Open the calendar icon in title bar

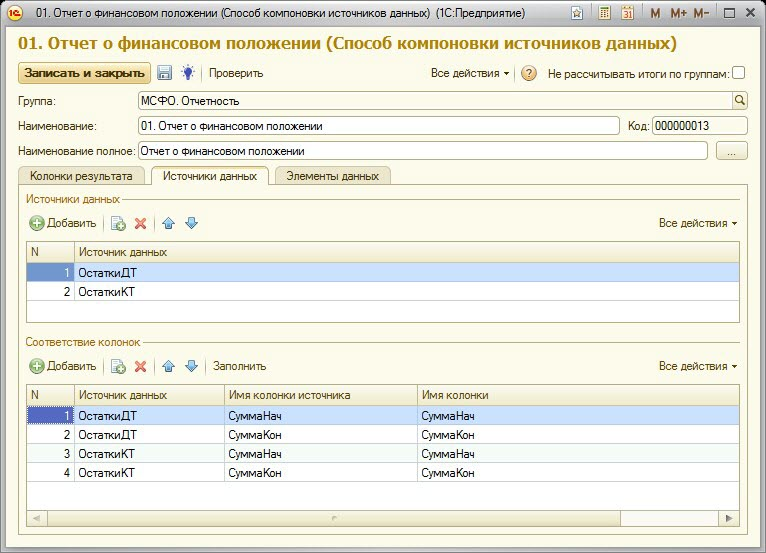pos(627,14)
